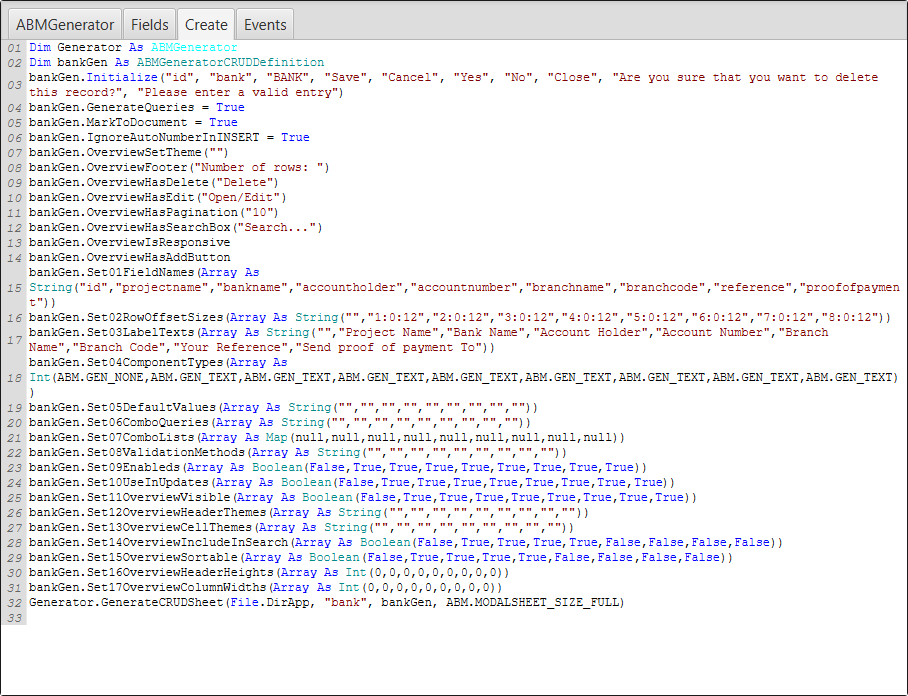Click the "Send proof of payment To" string
Viewport: 908px width, 696px height.
391,348
